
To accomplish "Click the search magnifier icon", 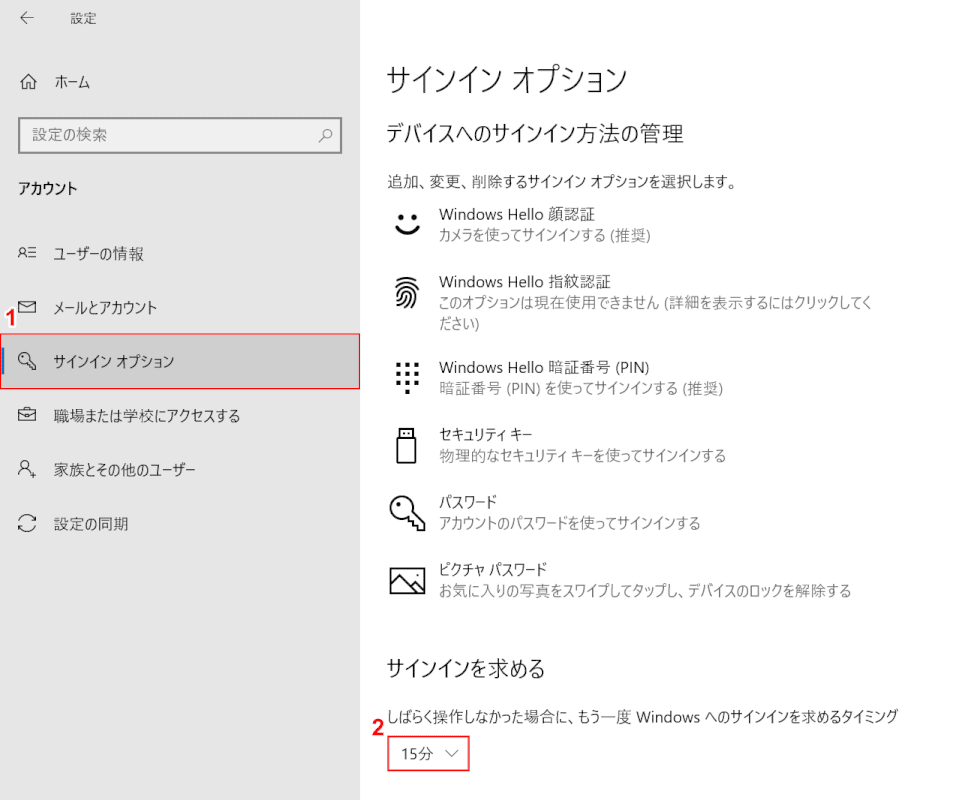I will [325, 135].
